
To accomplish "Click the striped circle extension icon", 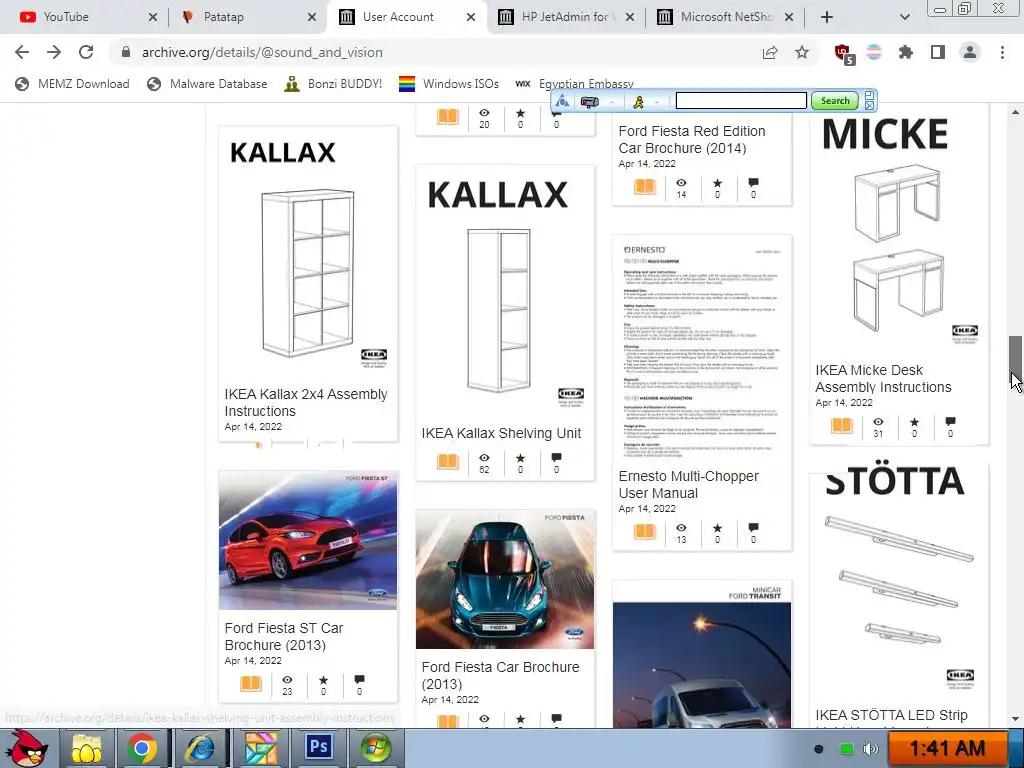I will (x=874, y=52).
